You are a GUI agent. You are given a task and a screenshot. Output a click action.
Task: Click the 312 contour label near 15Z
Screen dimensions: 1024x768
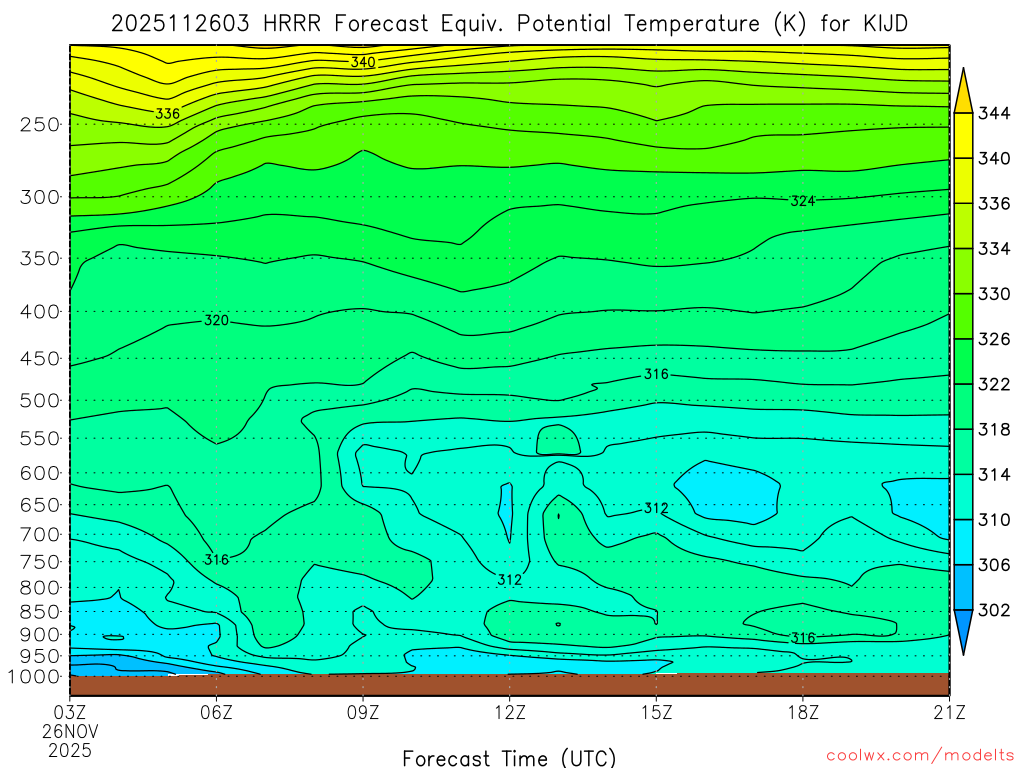pyautogui.click(x=656, y=508)
